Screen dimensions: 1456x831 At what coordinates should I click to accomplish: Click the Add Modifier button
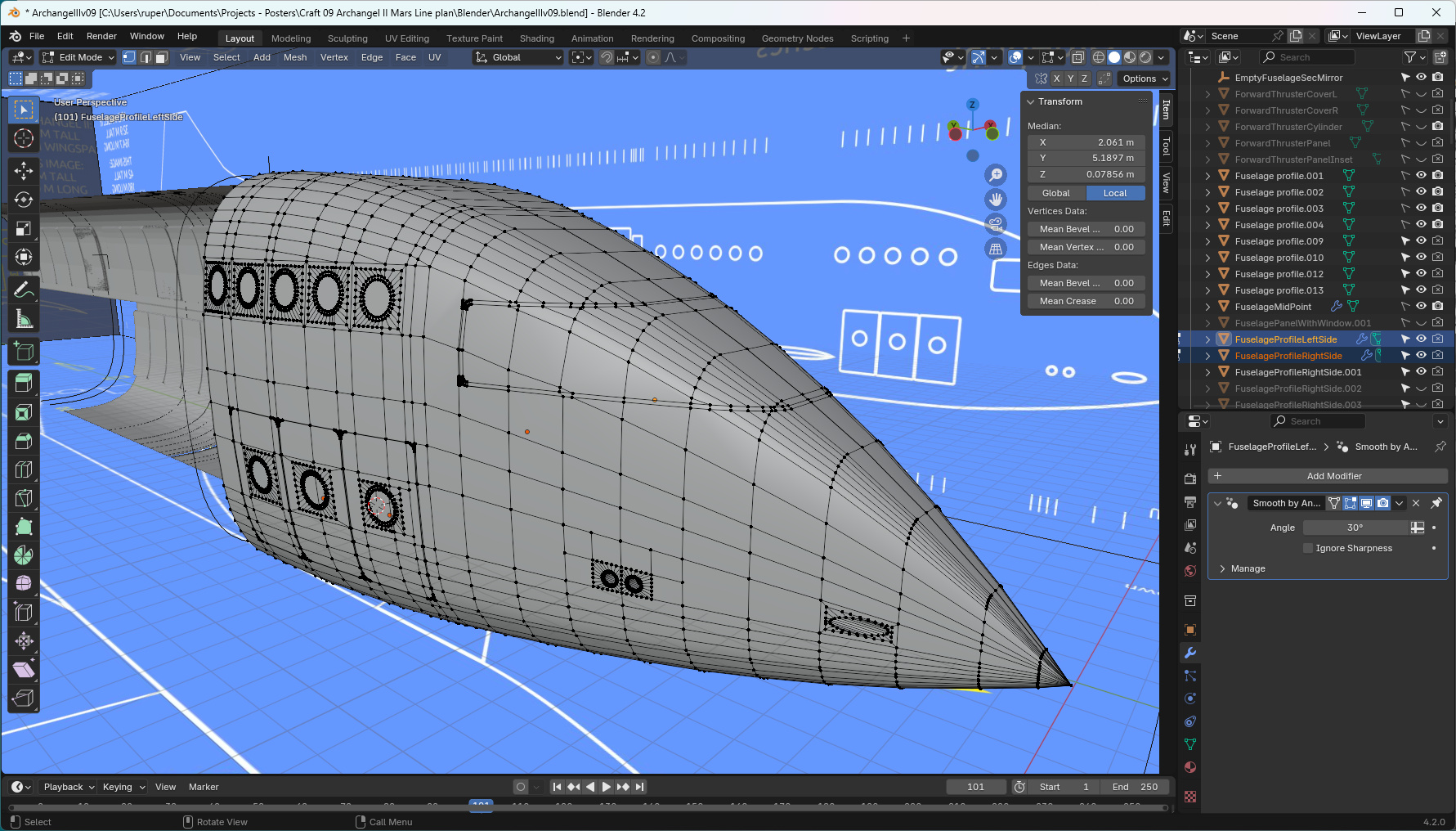click(1328, 476)
